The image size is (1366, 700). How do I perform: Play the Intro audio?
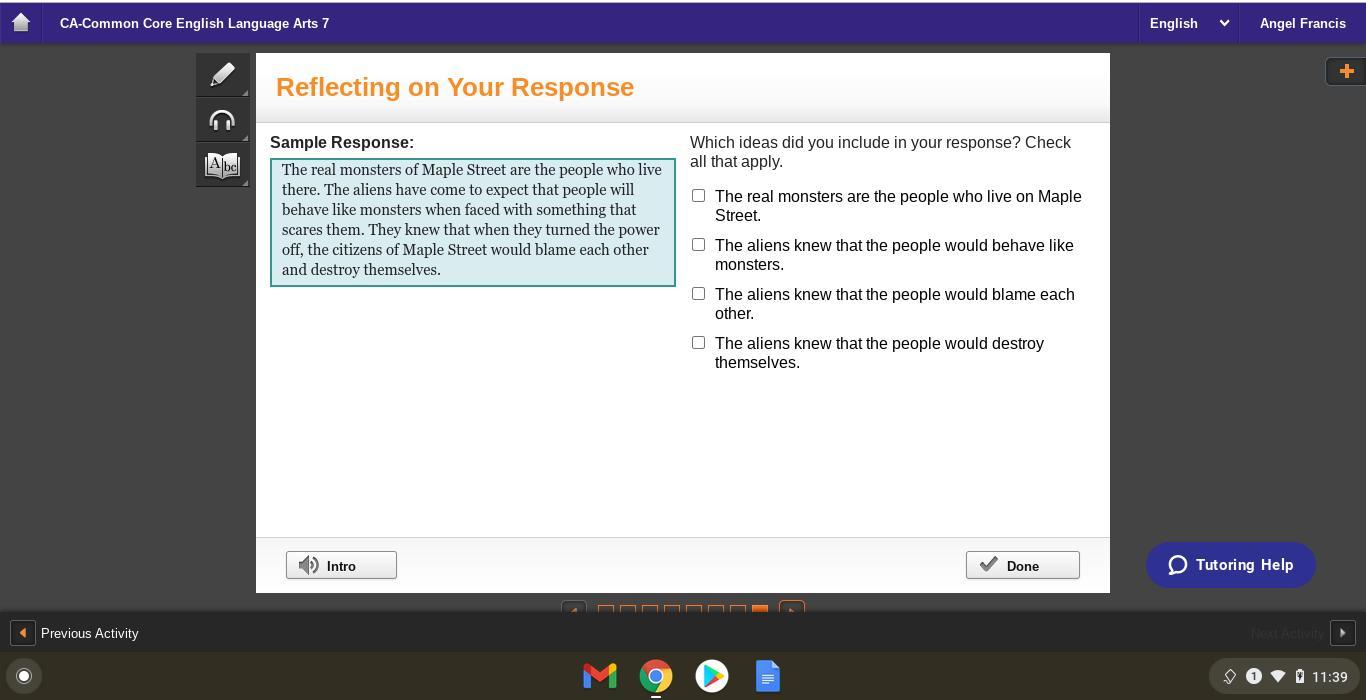[x=341, y=565]
